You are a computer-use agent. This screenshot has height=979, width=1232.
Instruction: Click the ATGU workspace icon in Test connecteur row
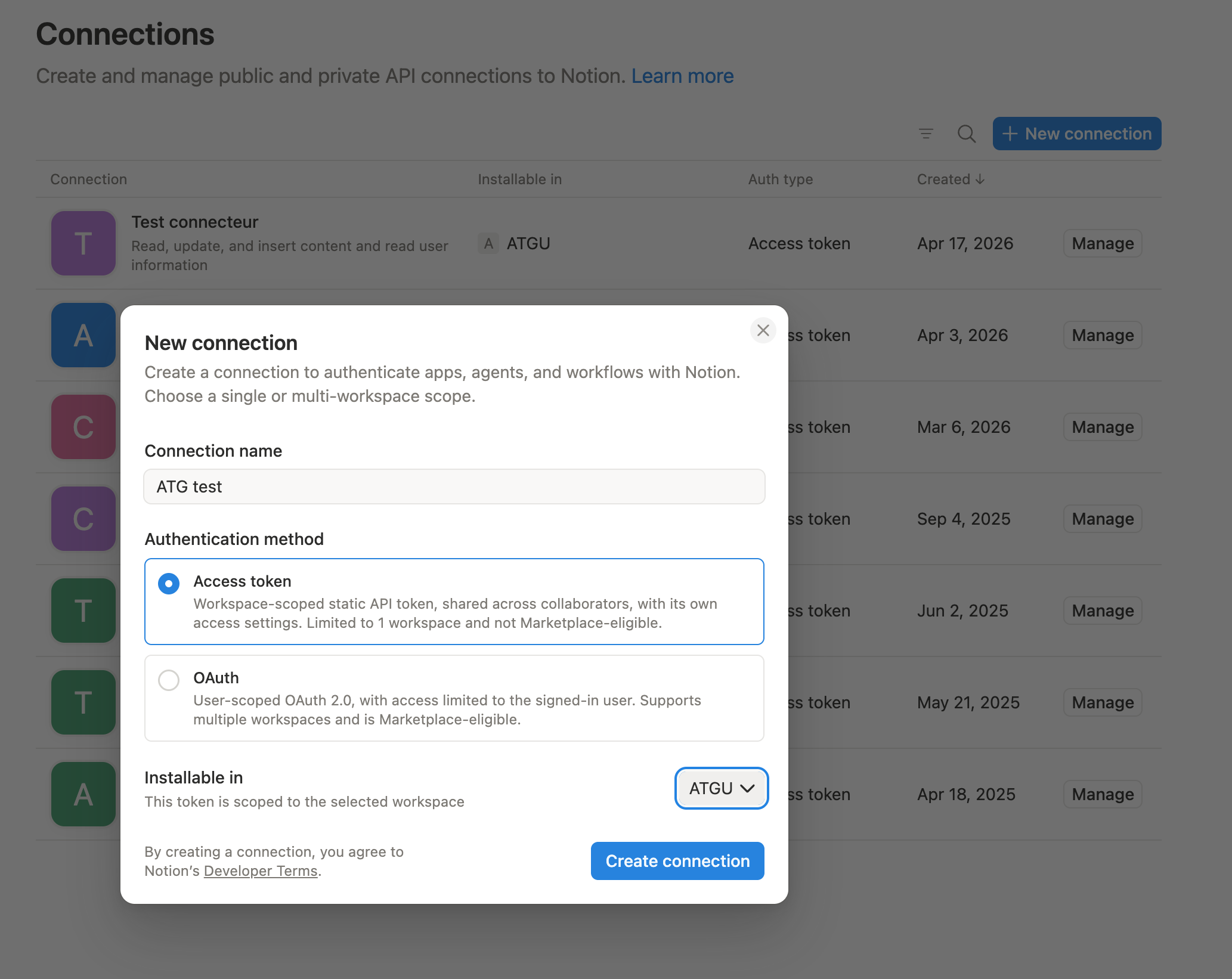(x=488, y=243)
